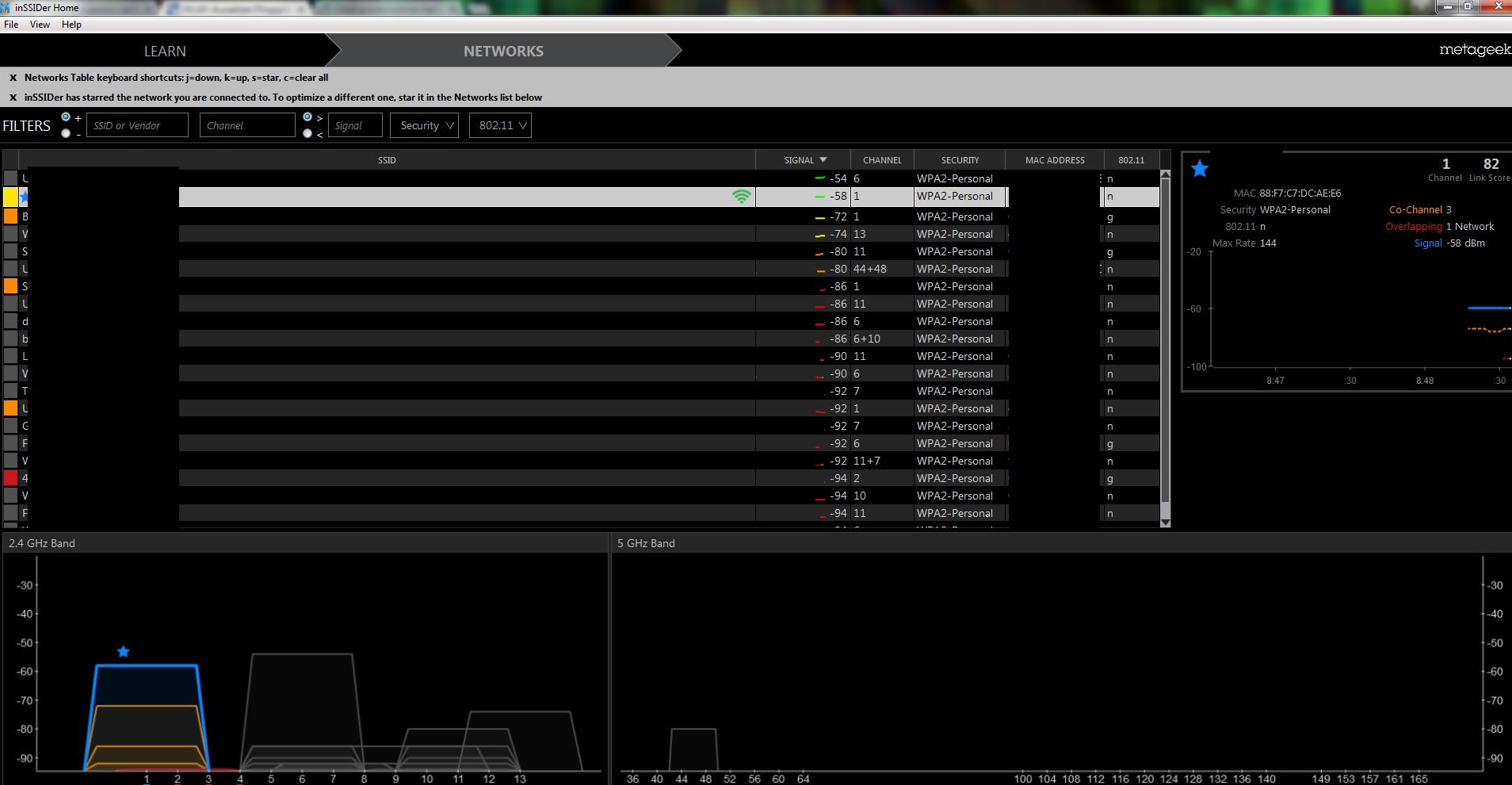This screenshot has height=785, width=1512.
Task: Click the FILTERS label
Action: pos(26,125)
